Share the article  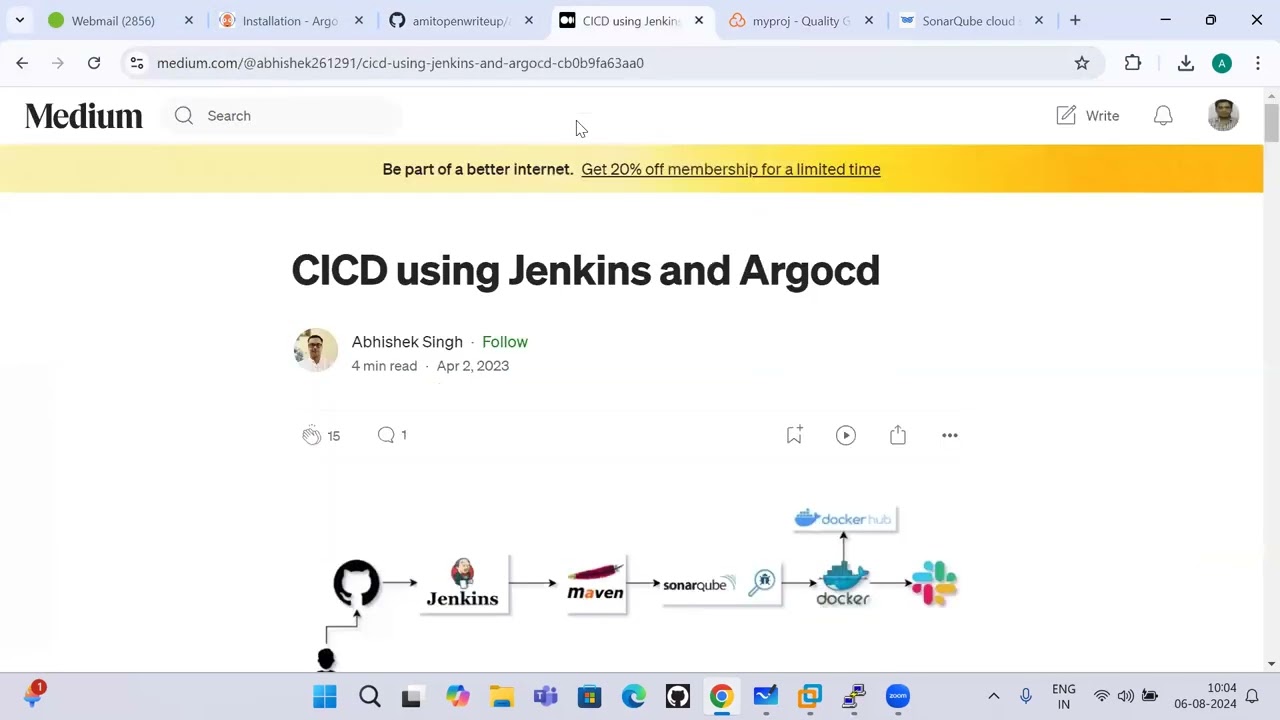(898, 435)
